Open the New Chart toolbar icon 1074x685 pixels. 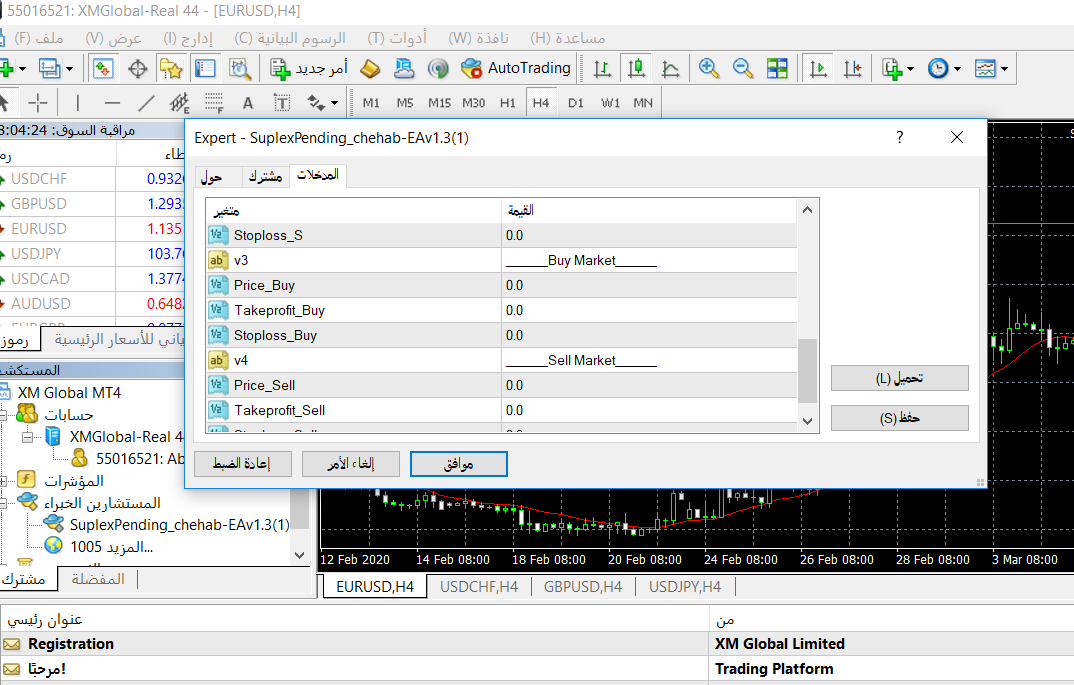tap(5, 68)
